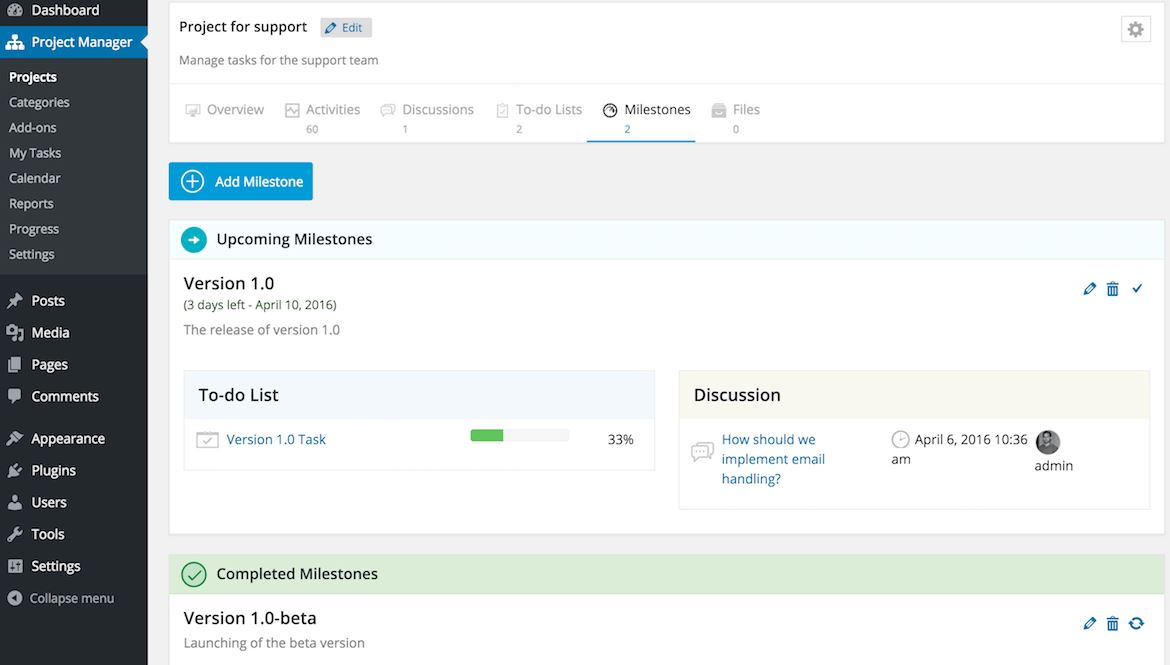The height and width of the screenshot is (665, 1170).
Task: Open the email handling discussion link
Action: 773,459
